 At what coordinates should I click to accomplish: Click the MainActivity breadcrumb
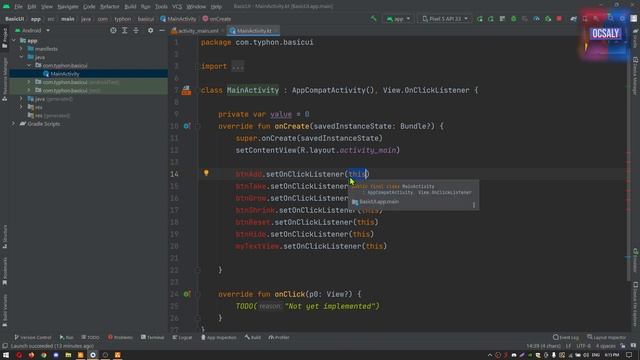[x=178, y=19]
